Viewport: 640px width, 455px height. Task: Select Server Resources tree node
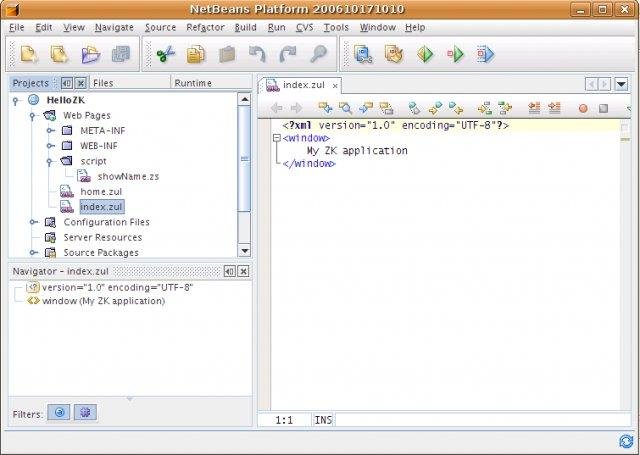point(102,237)
